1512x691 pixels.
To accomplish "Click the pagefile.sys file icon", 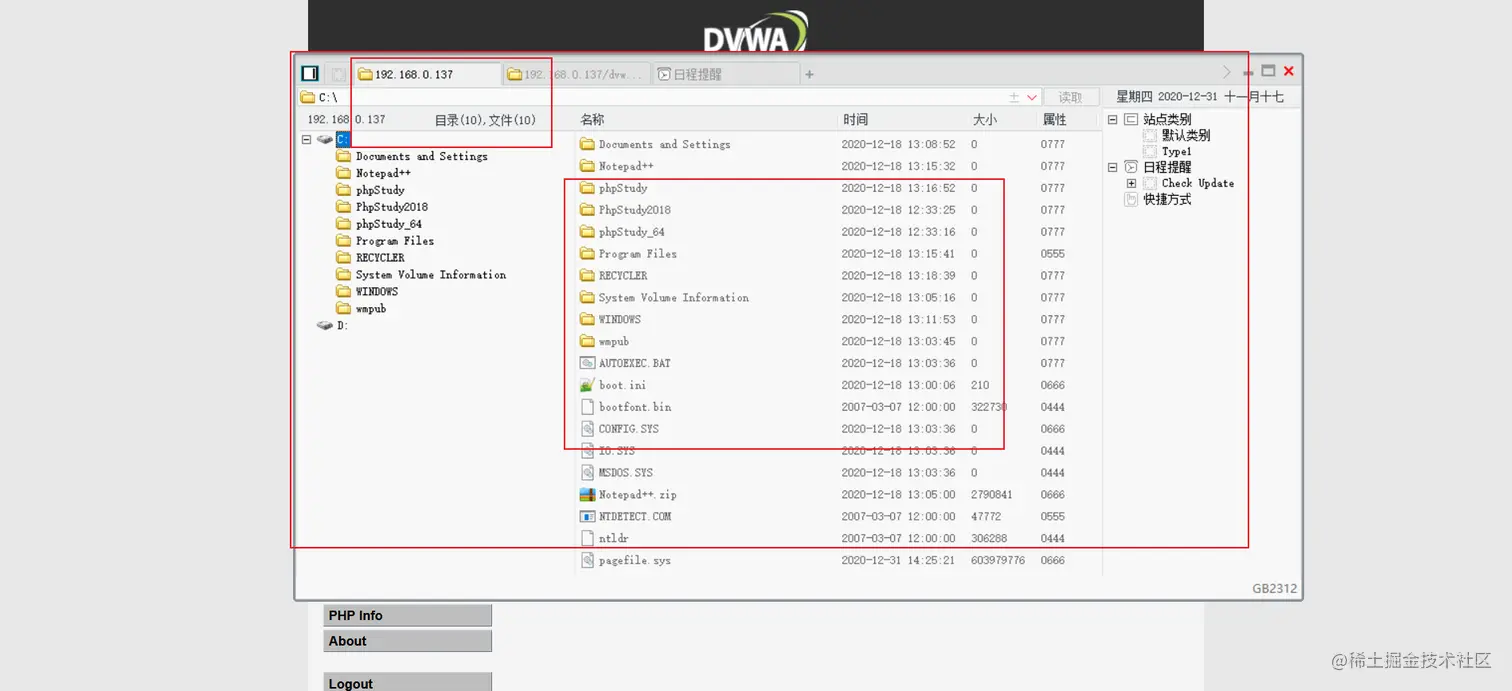I will tap(588, 560).
